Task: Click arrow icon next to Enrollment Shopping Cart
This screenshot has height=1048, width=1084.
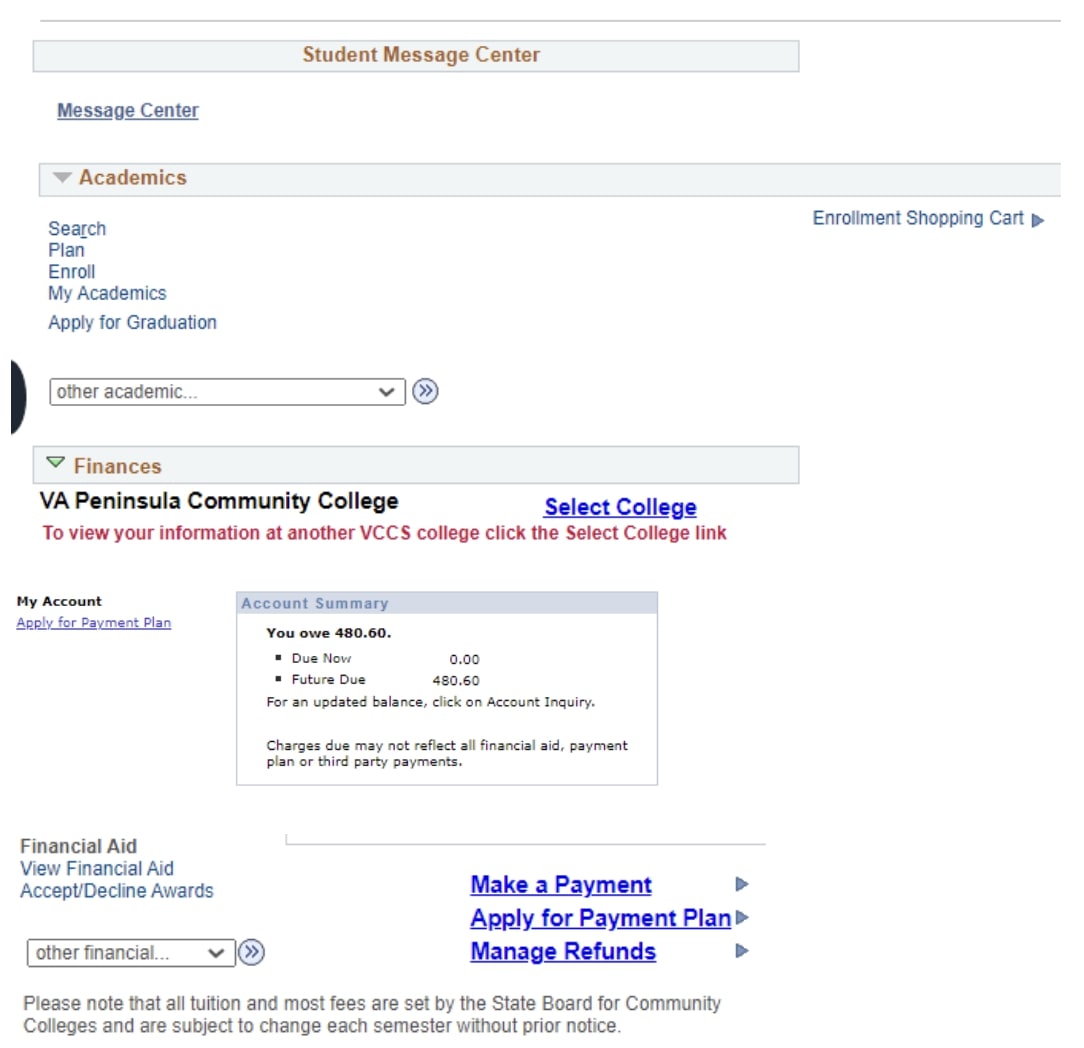Action: tap(1038, 220)
